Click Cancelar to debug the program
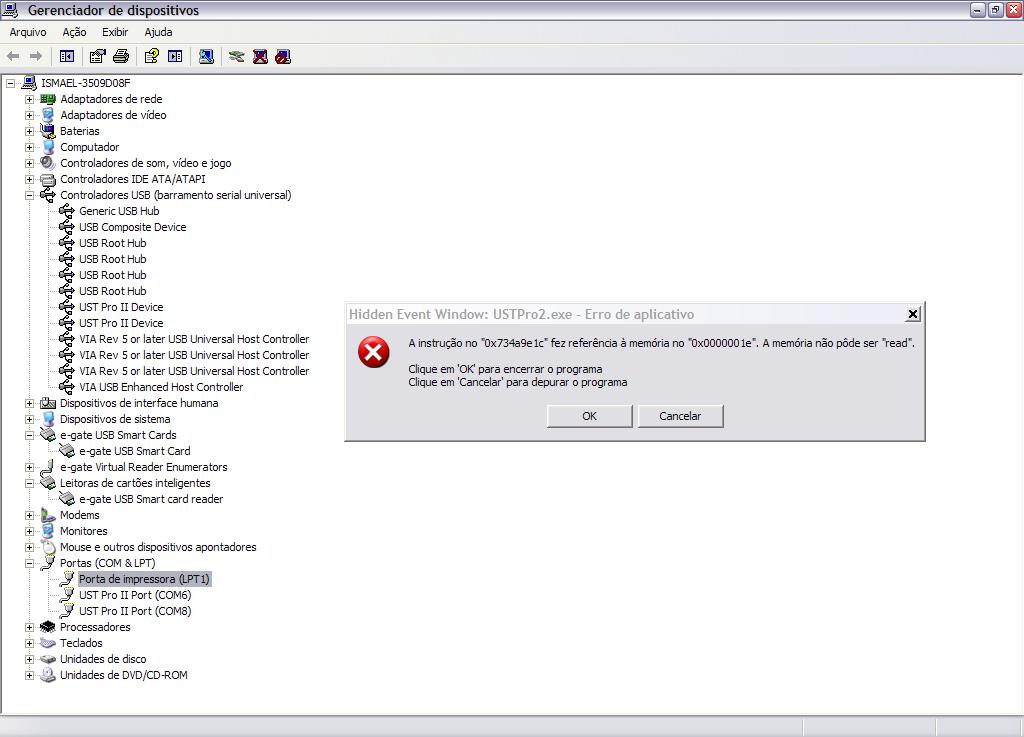 click(680, 416)
